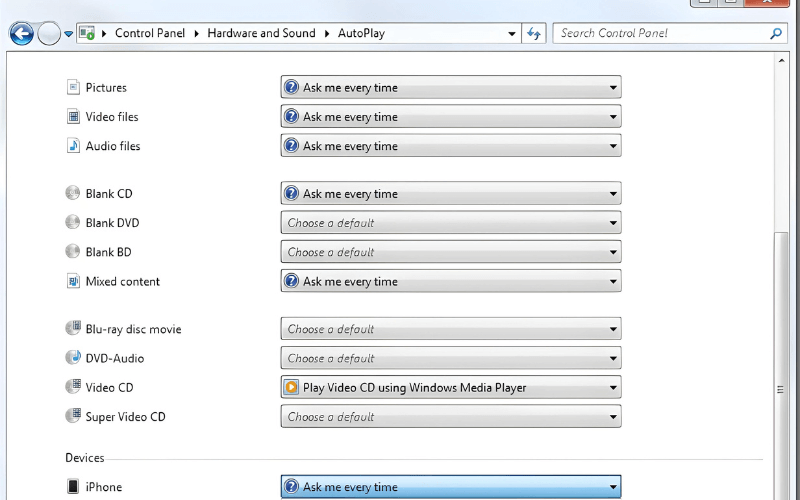The height and width of the screenshot is (500, 800).
Task: Open the Video CD action dropdown
Action: pos(450,388)
